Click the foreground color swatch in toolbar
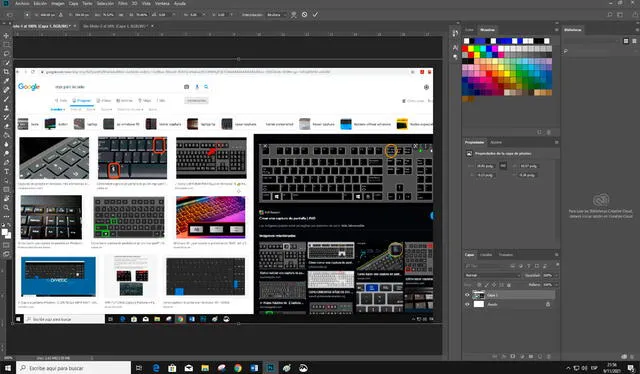 pos(4,232)
